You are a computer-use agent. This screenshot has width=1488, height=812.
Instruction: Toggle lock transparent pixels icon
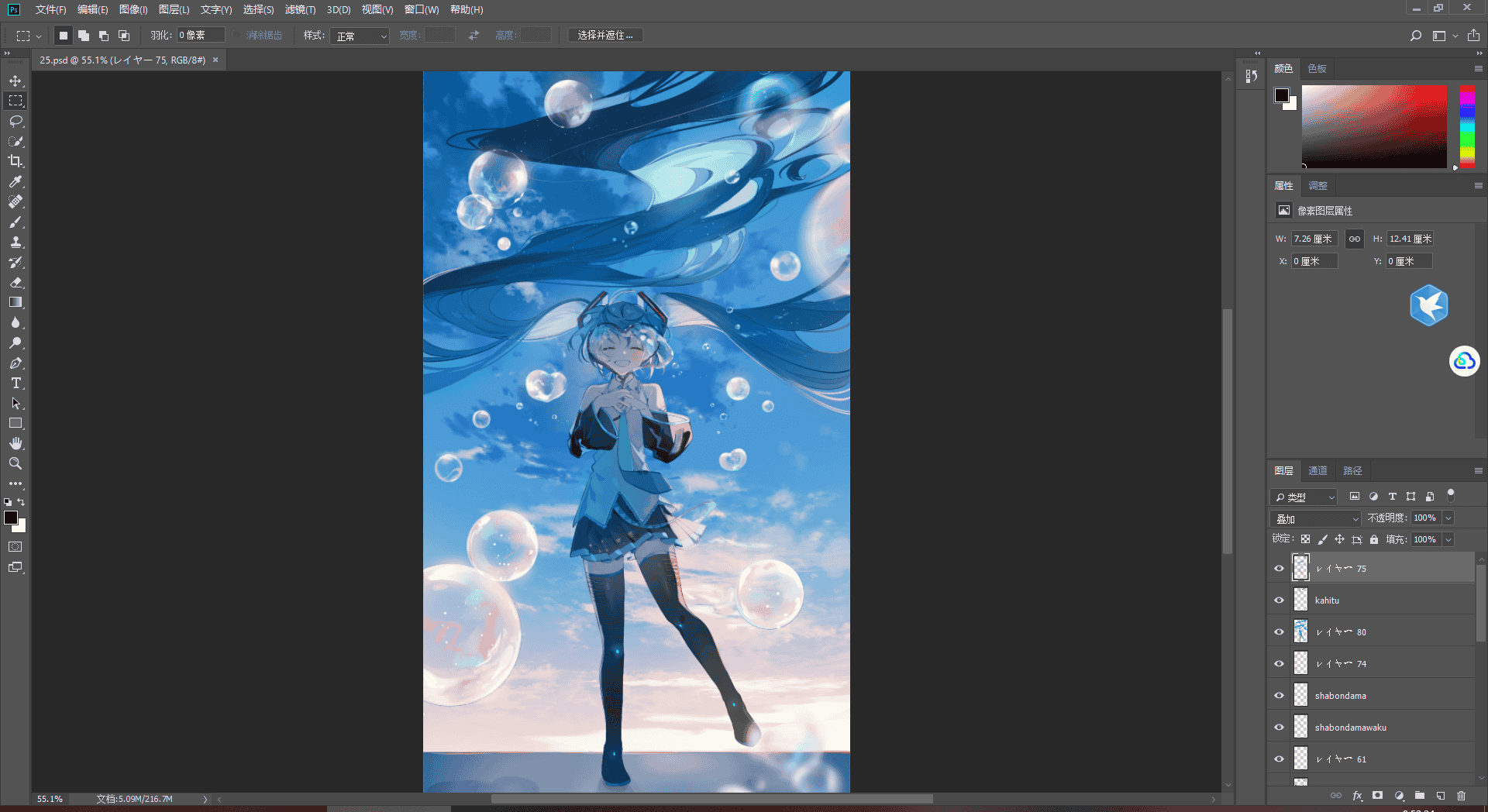(1306, 539)
